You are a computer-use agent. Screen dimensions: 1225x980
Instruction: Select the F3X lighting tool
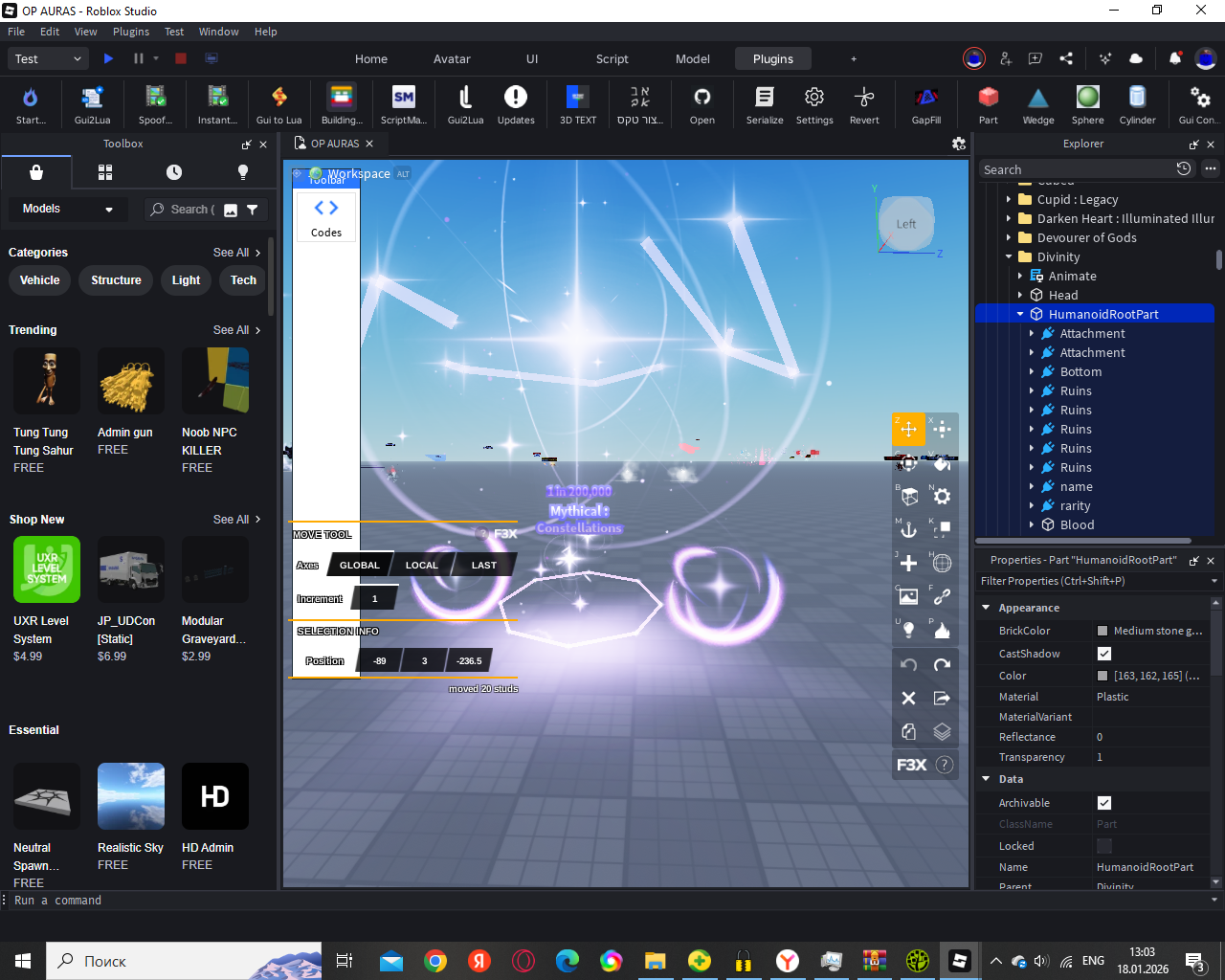click(908, 630)
